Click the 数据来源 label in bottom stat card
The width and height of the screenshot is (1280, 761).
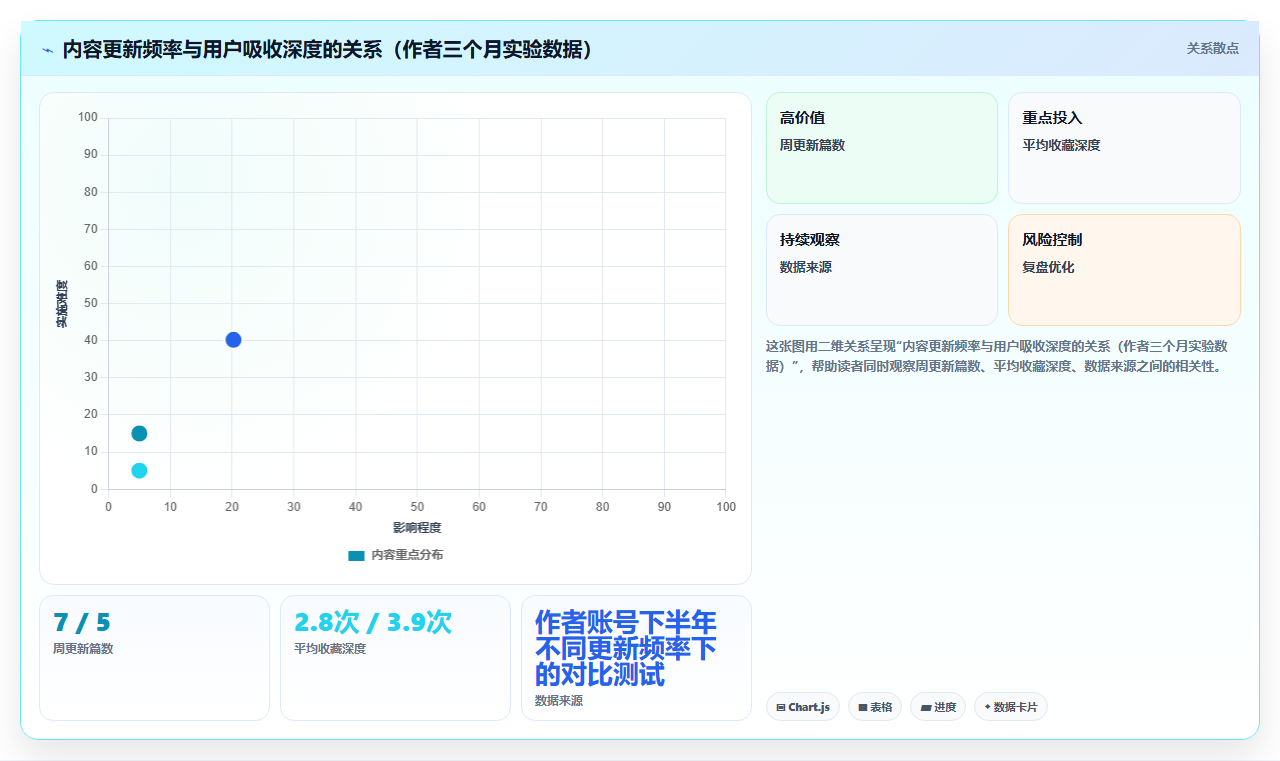(559, 701)
